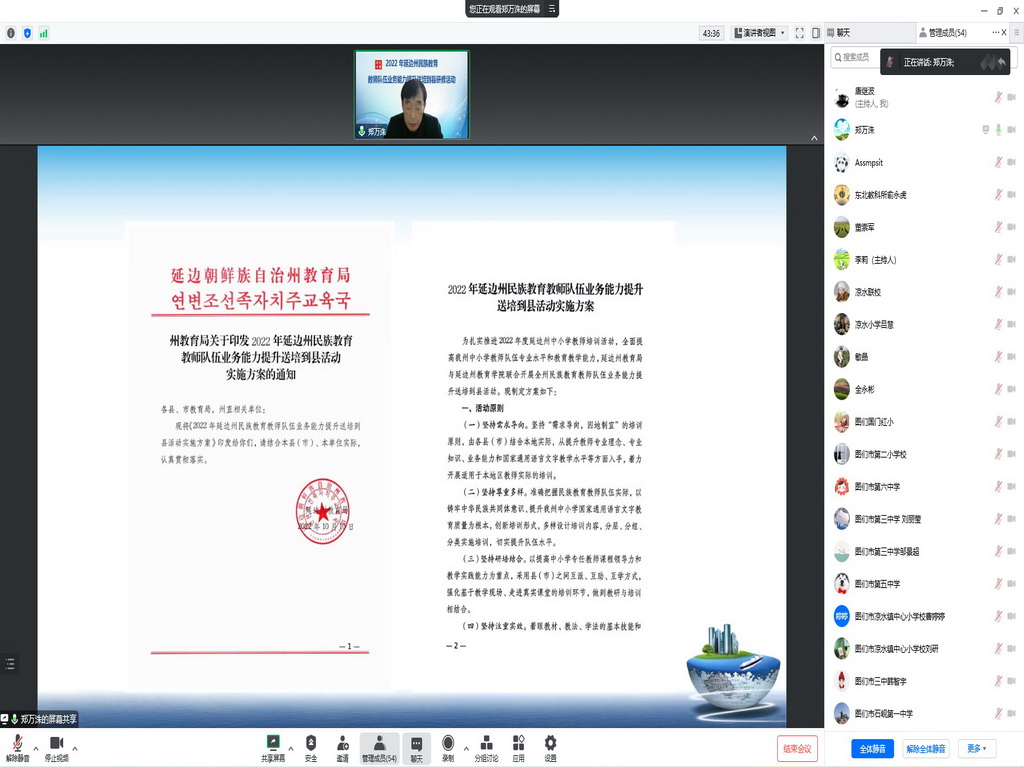The height and width of the screenshot is (768, 1024).
Task: Click the blue security shield status icon
Action: pyautogui.click(x=27, y=33)
